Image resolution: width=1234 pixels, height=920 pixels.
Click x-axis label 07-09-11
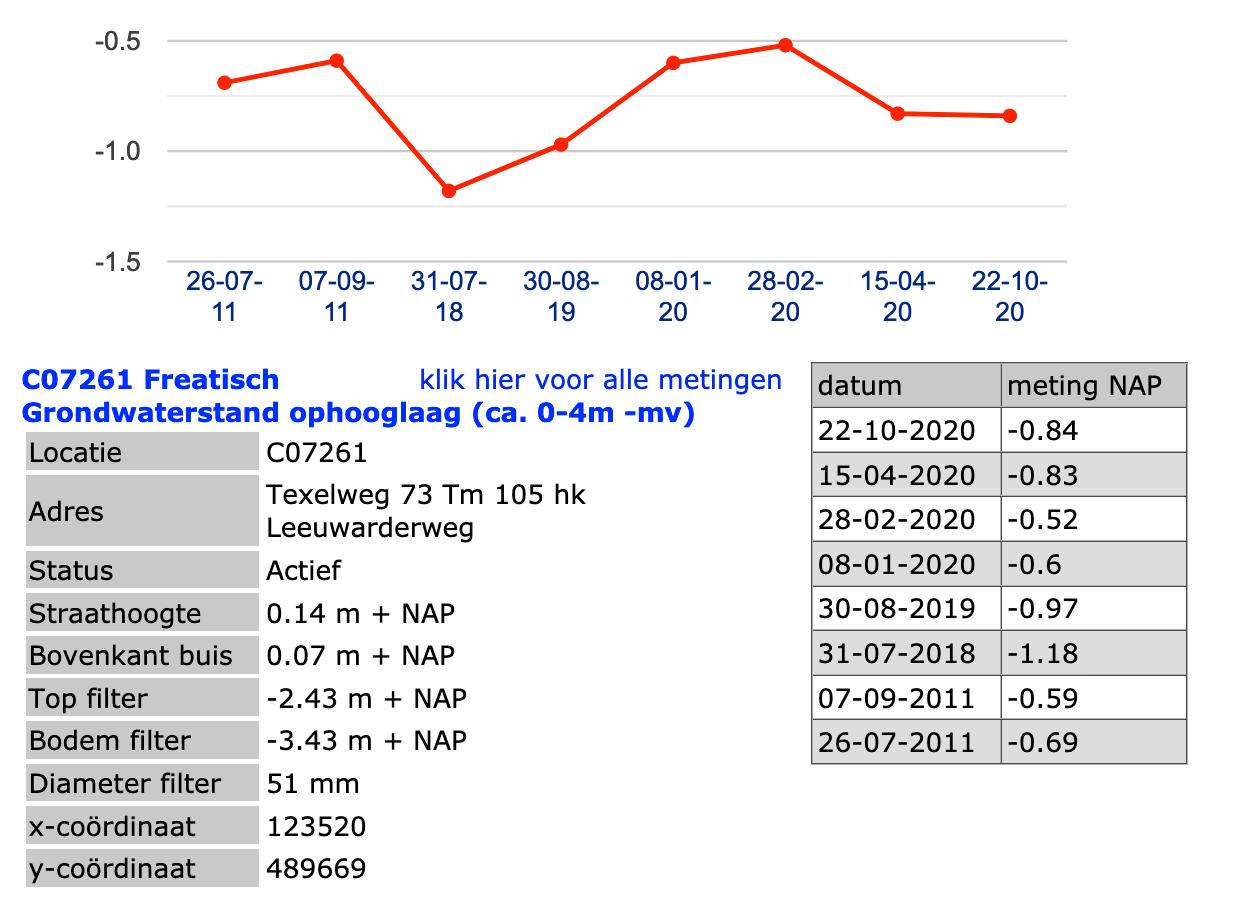(x=337, y=297)
